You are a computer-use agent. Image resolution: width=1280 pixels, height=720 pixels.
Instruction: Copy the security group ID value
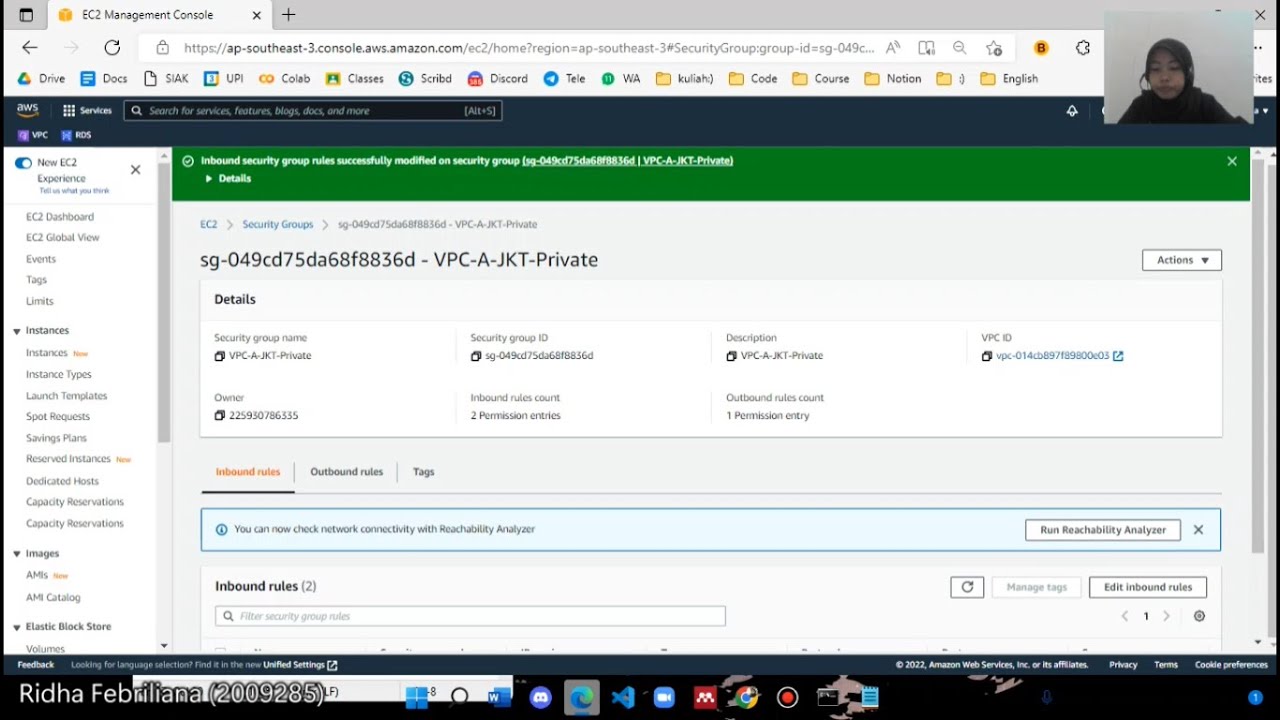pos(476,356)
